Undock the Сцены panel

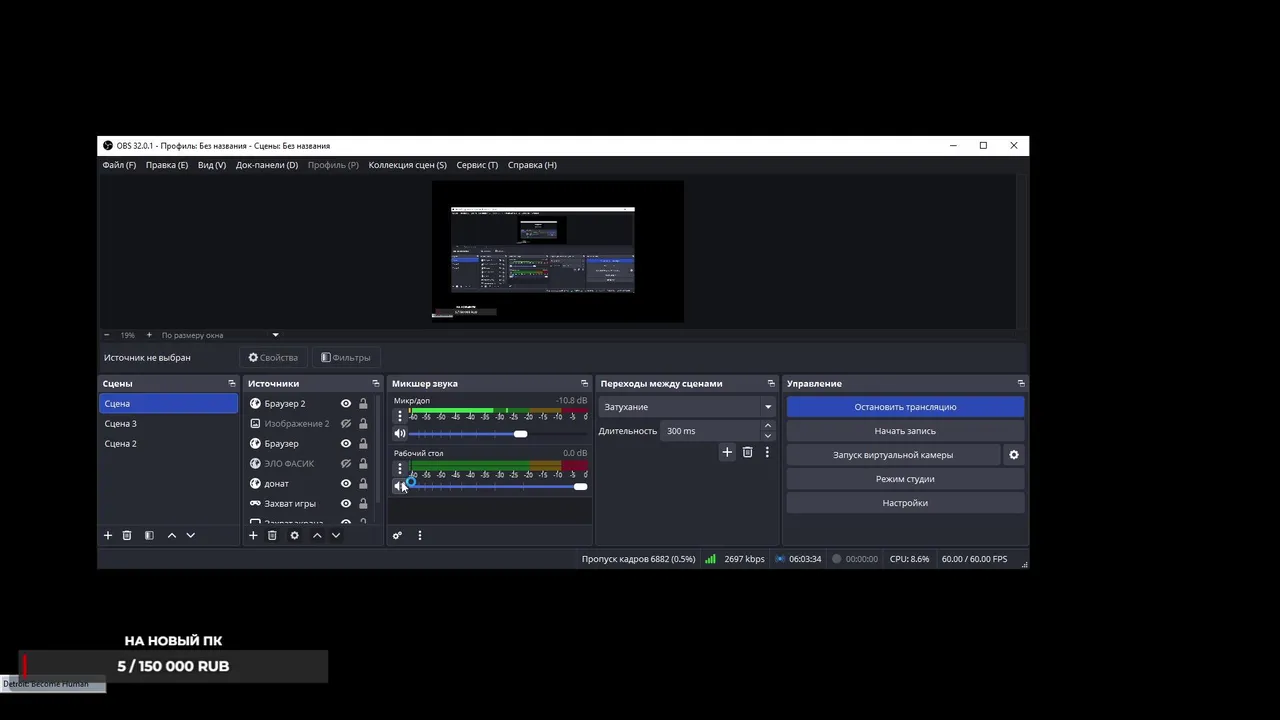coord(232,383)
